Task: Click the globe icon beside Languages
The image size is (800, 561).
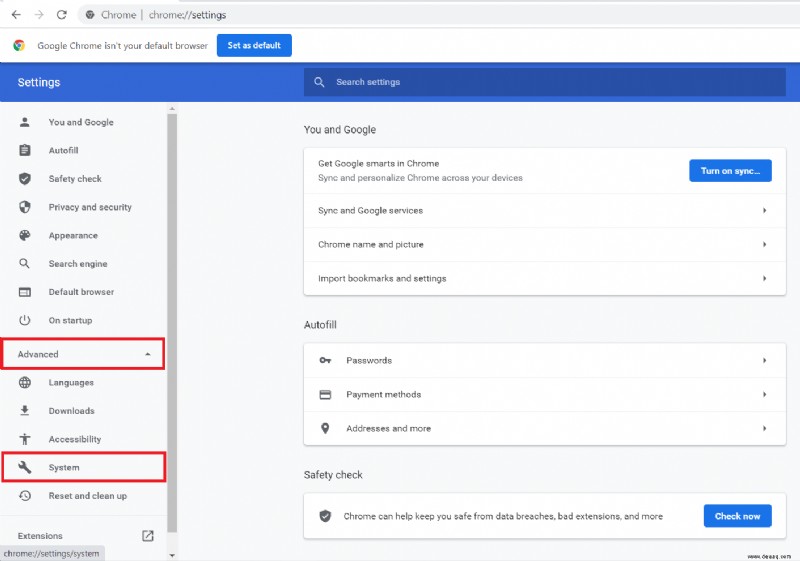Action: point(24,382)
